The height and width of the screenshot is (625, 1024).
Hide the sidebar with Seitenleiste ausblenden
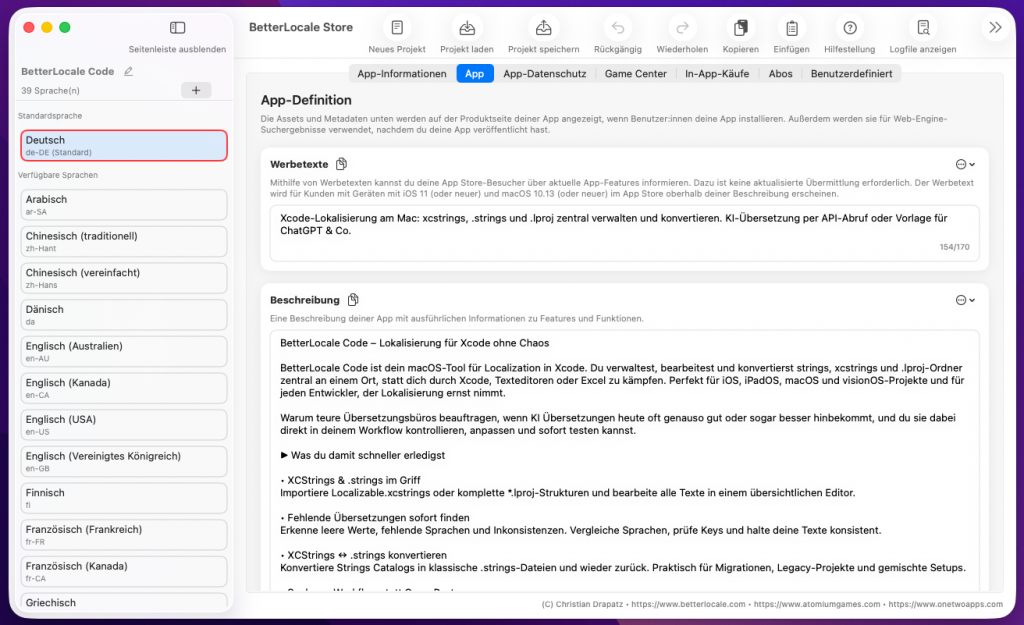pyautogui.click(x=177, y=29)
